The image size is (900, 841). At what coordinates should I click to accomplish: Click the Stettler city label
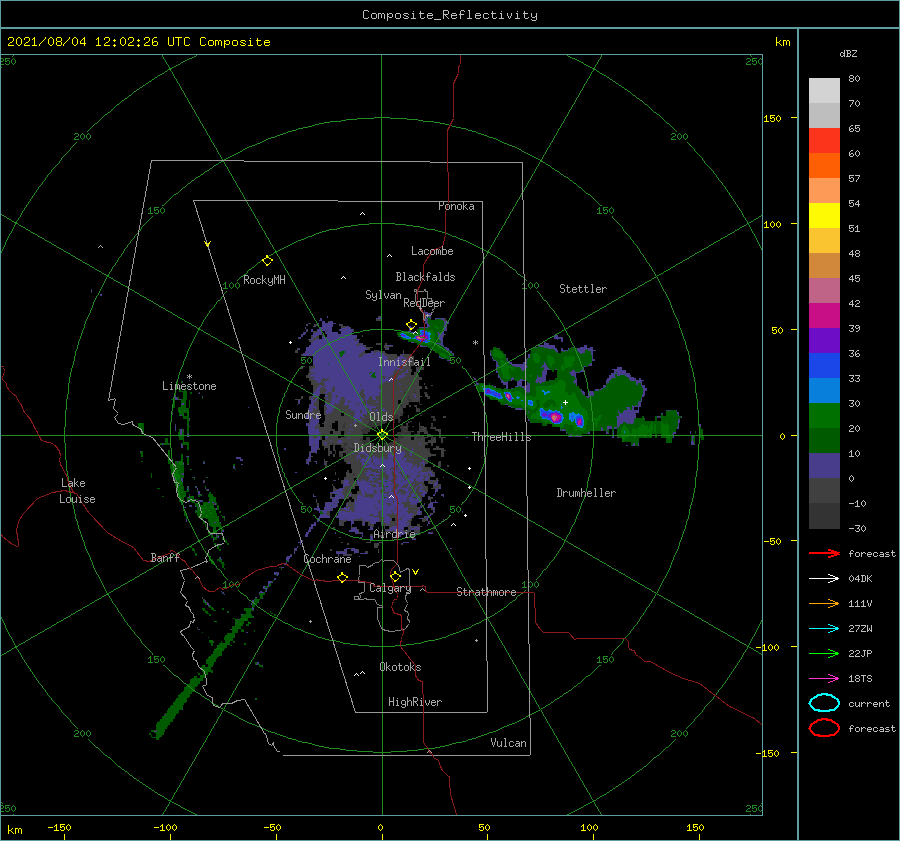(x=583, y=289)
